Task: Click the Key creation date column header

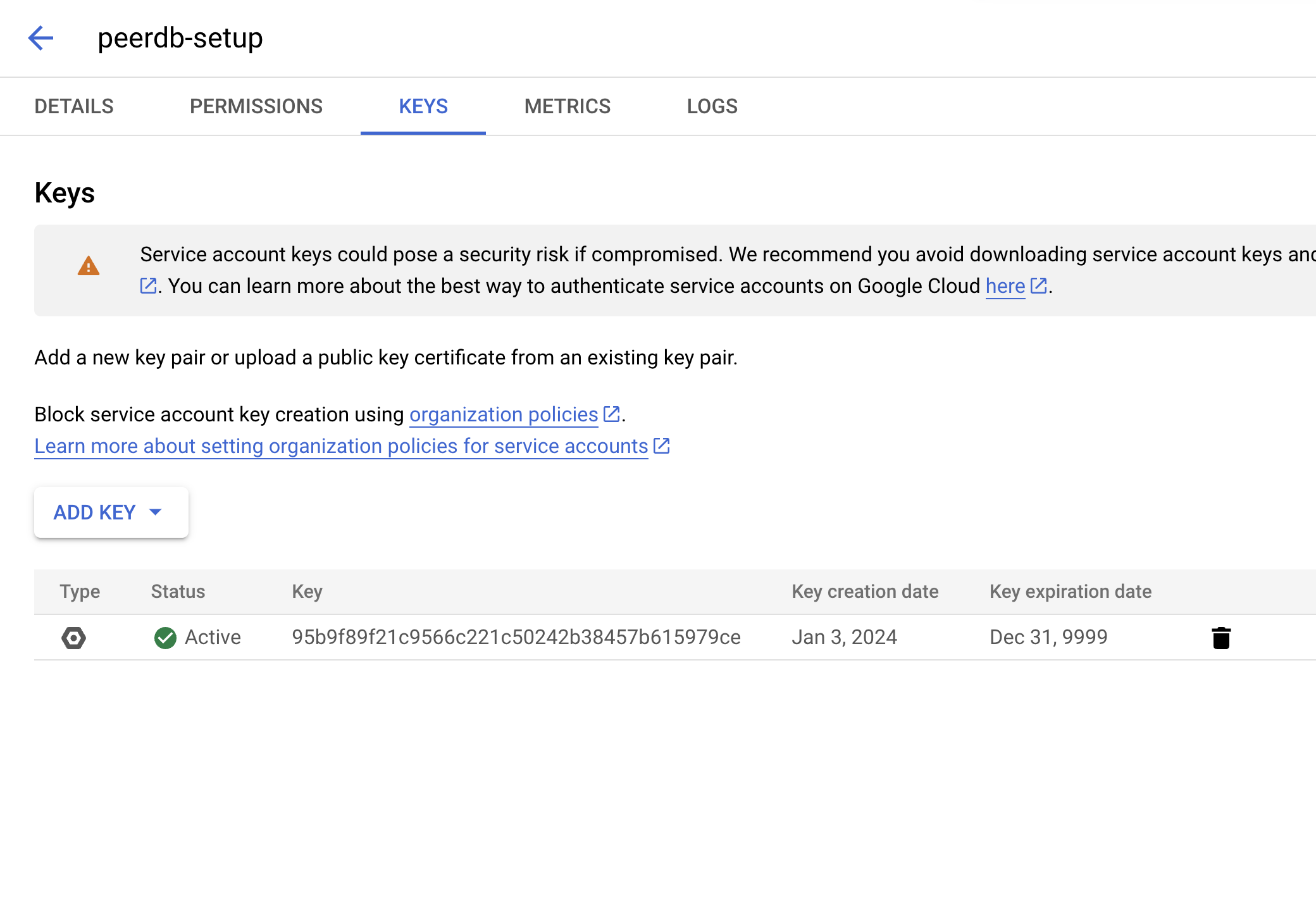Action: point(865,592)
